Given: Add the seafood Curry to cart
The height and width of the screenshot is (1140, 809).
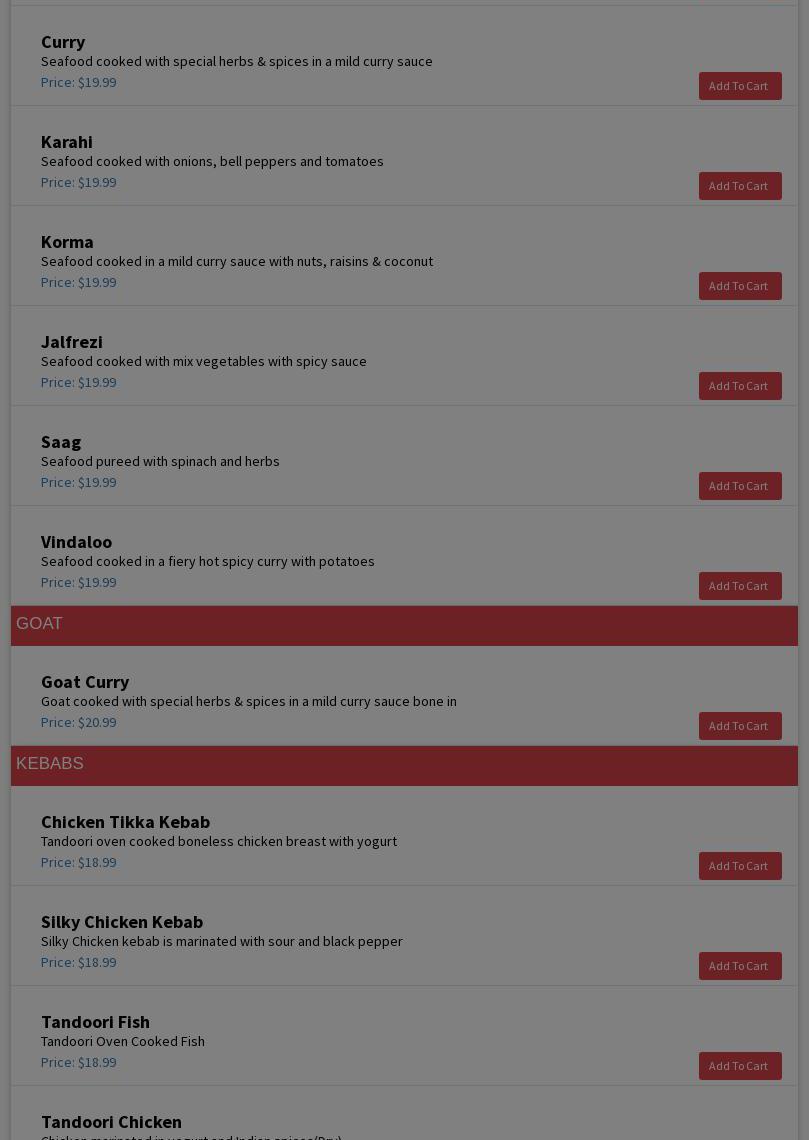Looking at the screenshot, I should tap(739, 86).
